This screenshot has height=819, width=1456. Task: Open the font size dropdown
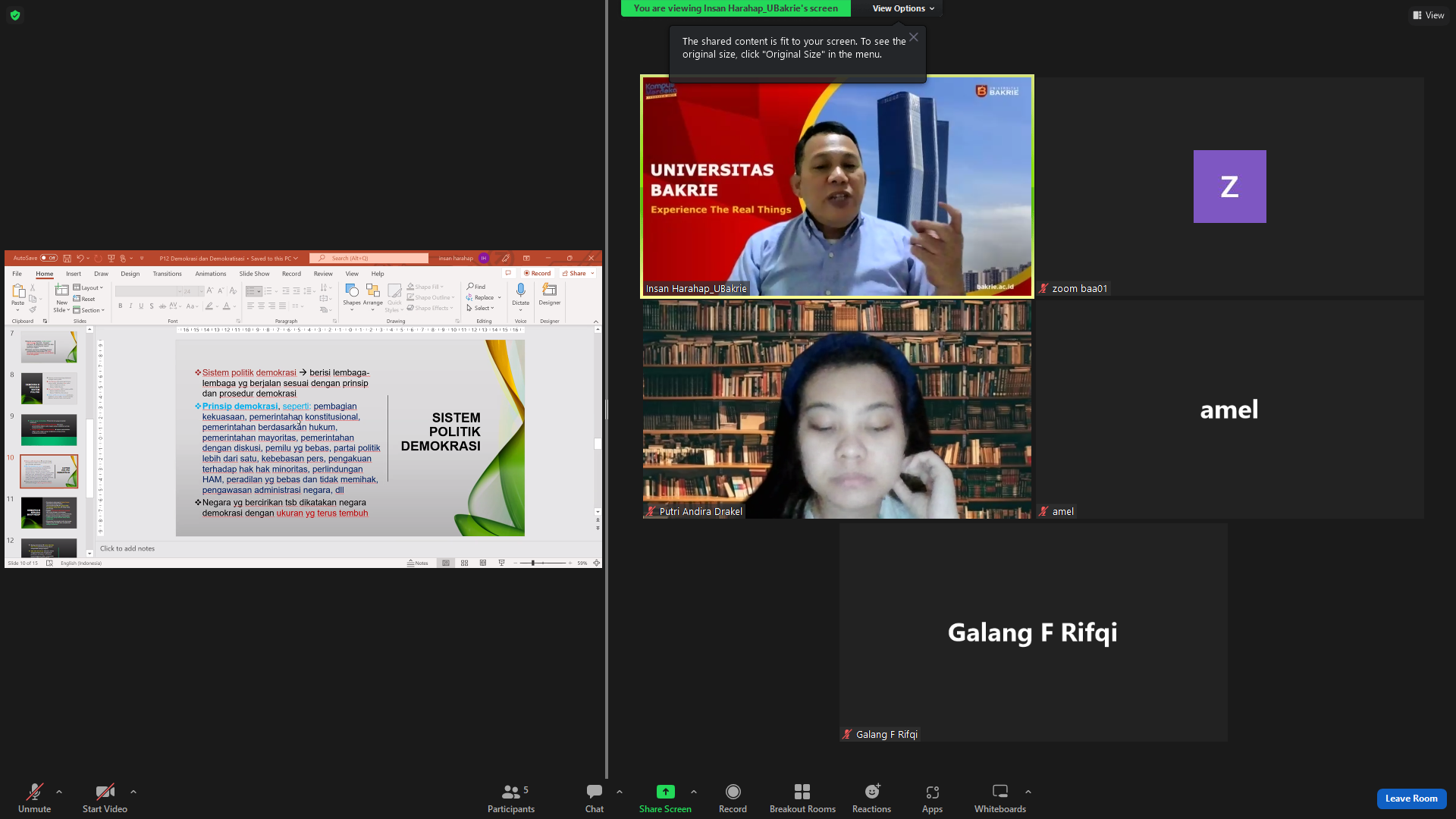click(201, 291)
